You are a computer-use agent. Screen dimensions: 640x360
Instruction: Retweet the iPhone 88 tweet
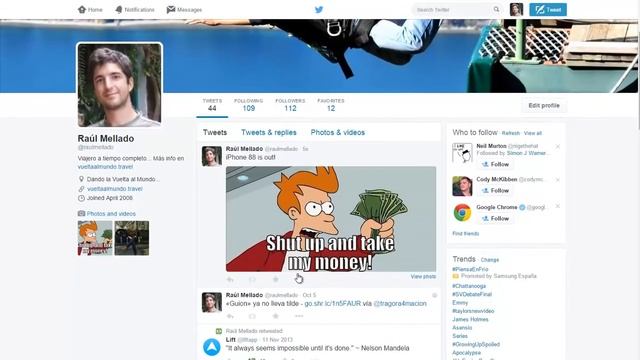pos(252,280)
